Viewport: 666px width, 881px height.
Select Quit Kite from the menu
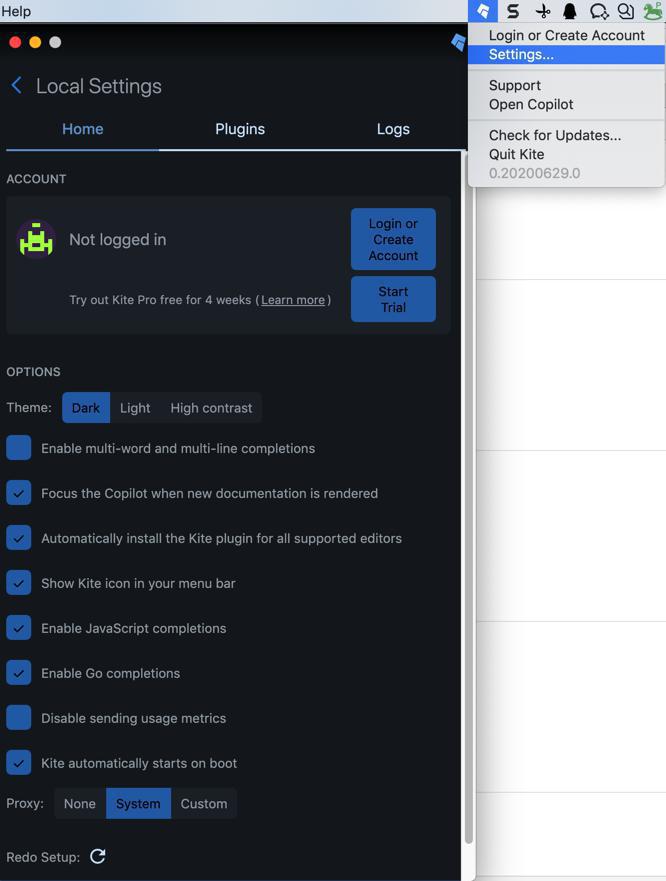tap(567, 155)
